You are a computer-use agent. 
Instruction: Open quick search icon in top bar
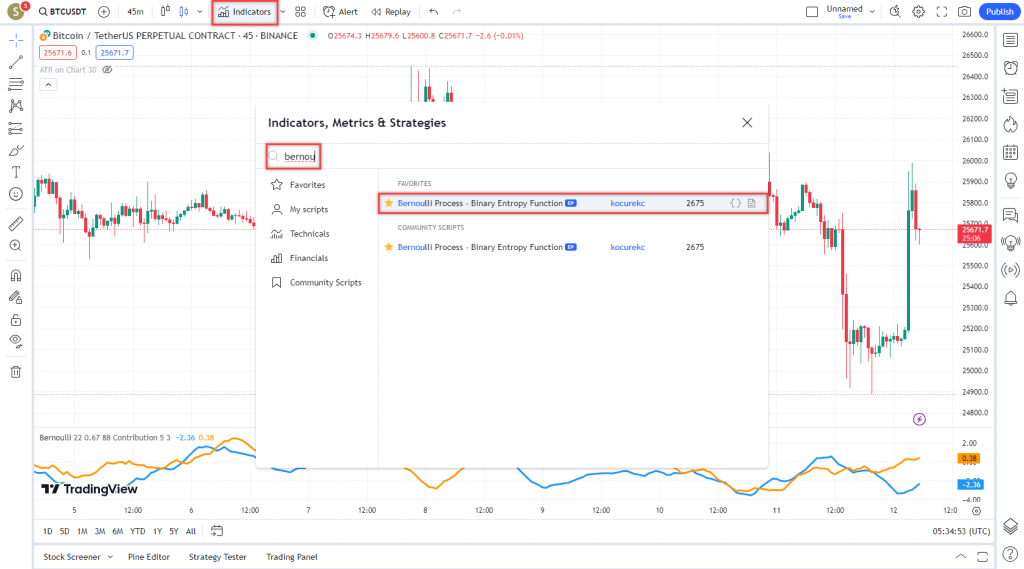[895, 12]
